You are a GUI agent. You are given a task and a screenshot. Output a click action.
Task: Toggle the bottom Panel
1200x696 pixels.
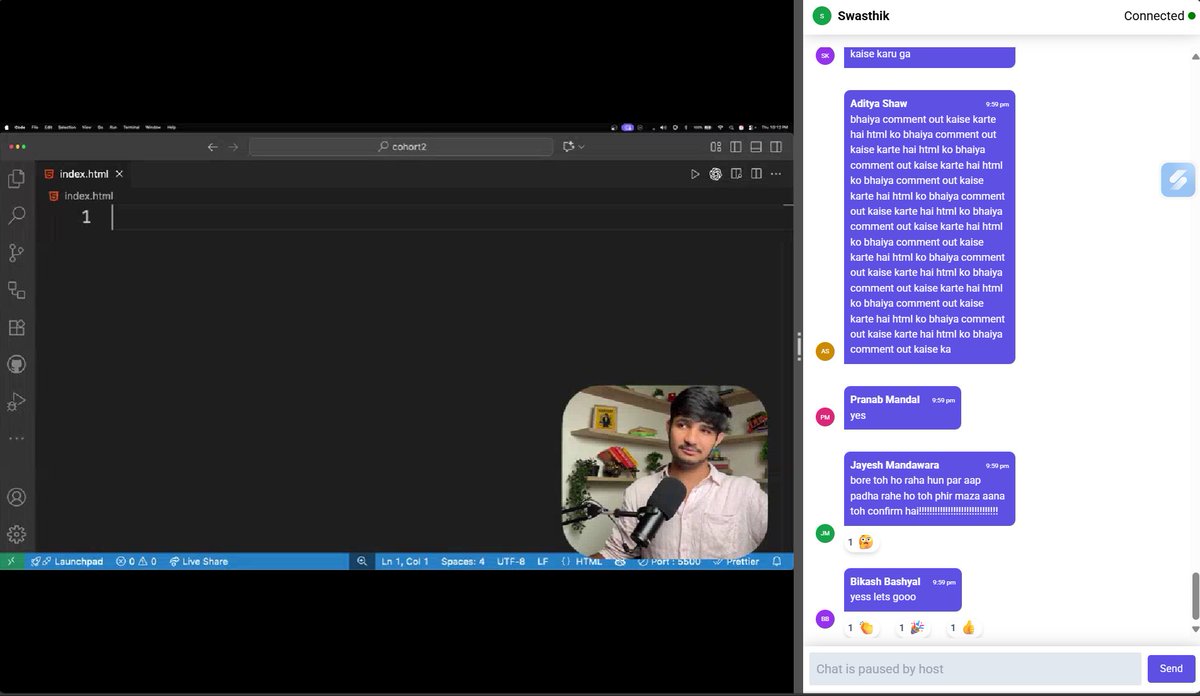(x=756, y=147)
